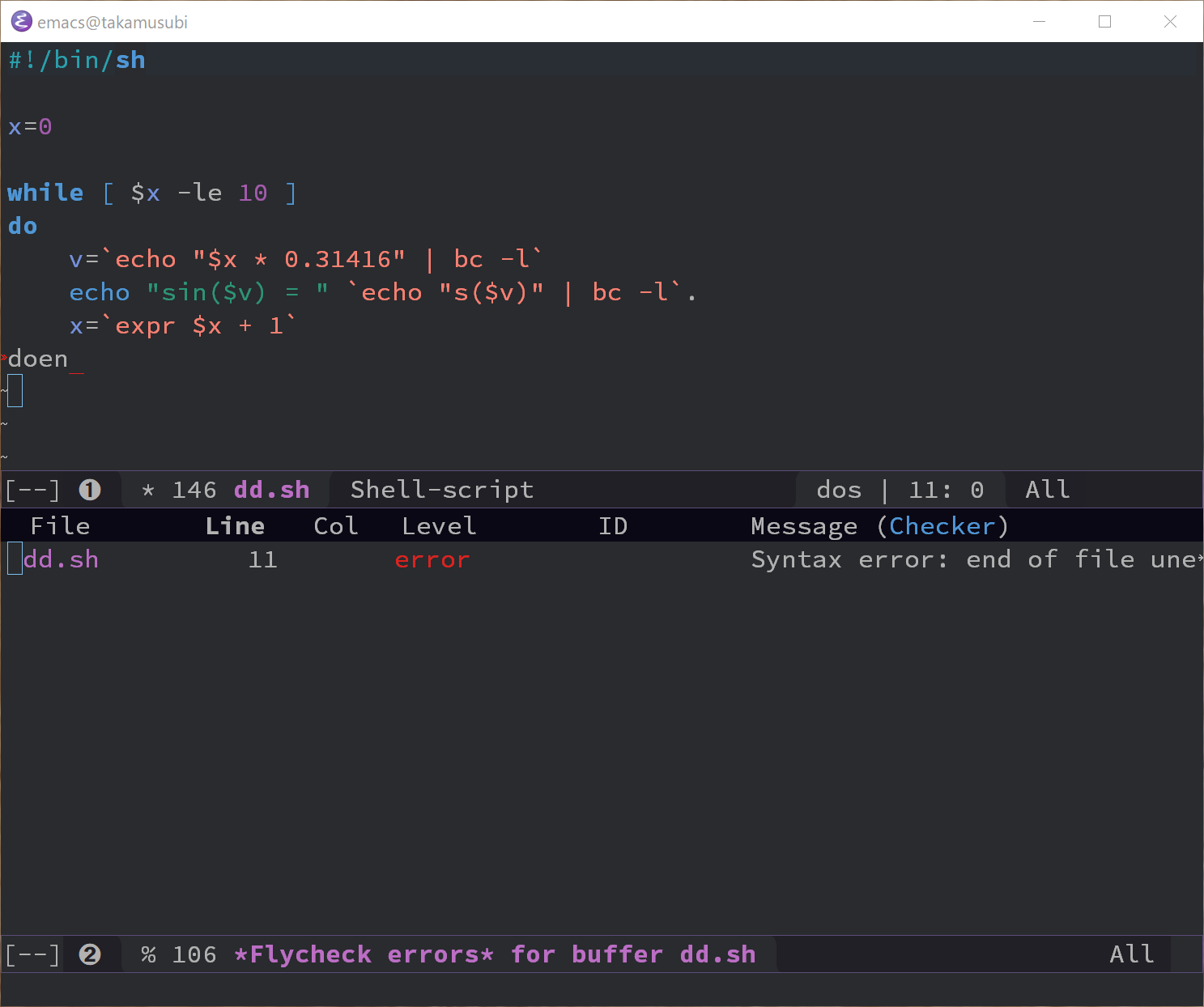The width and height of the screenshot is (1204, 1007).
Task: Click the [--] state tag in lower mode line
Action: 32,954
